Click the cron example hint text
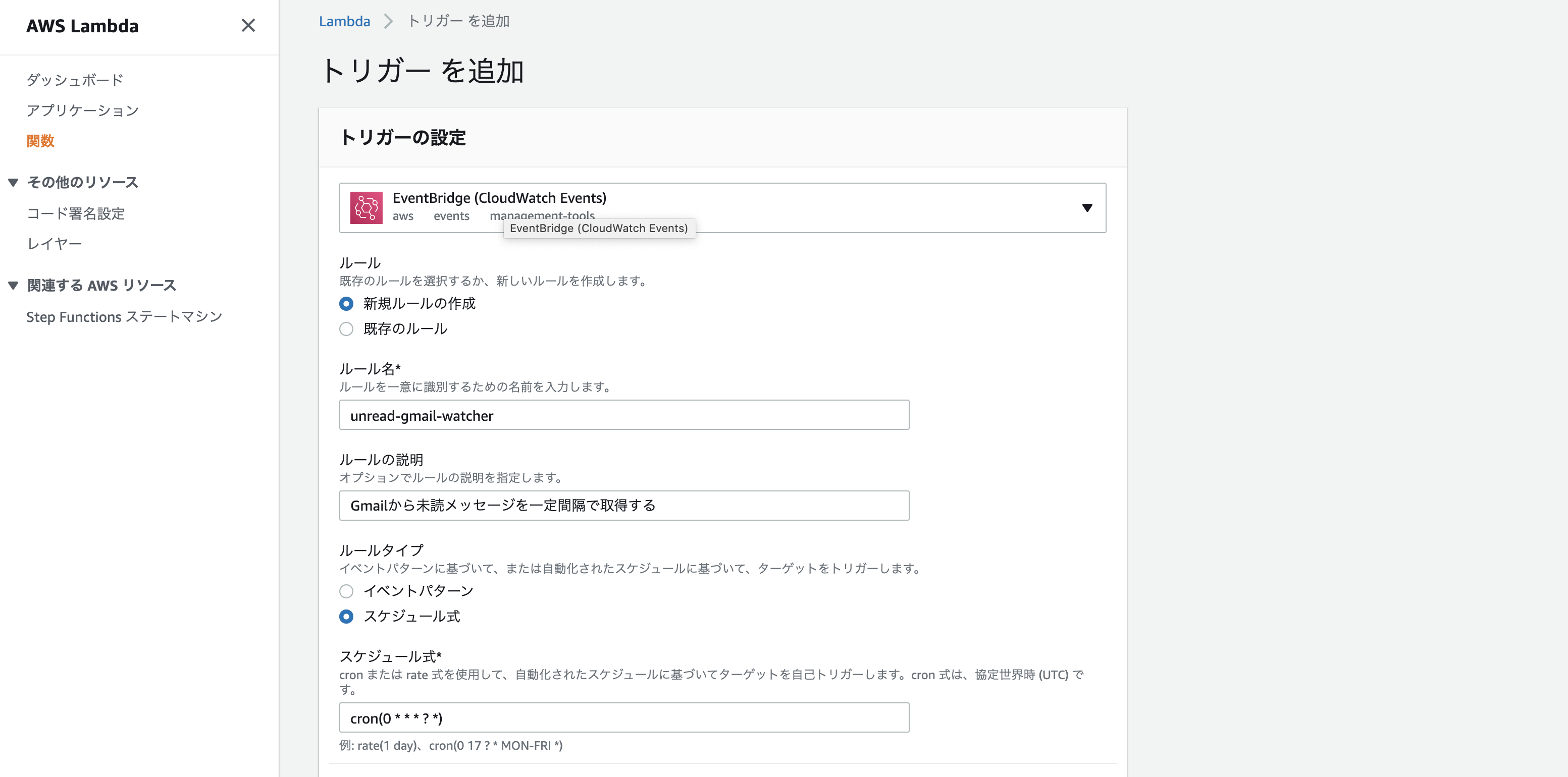Image resolution: width=1568 pixels, height=777 pixels. coord(451,745)
